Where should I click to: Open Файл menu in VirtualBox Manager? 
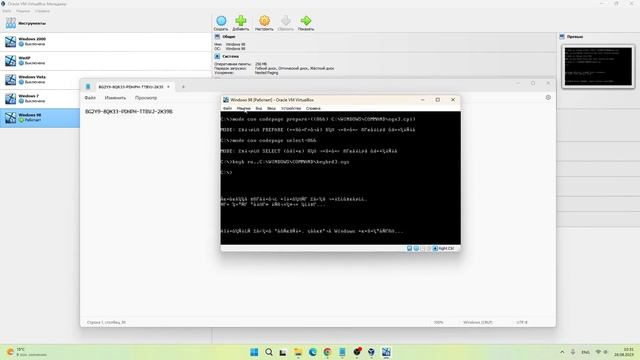click(7, 11)
